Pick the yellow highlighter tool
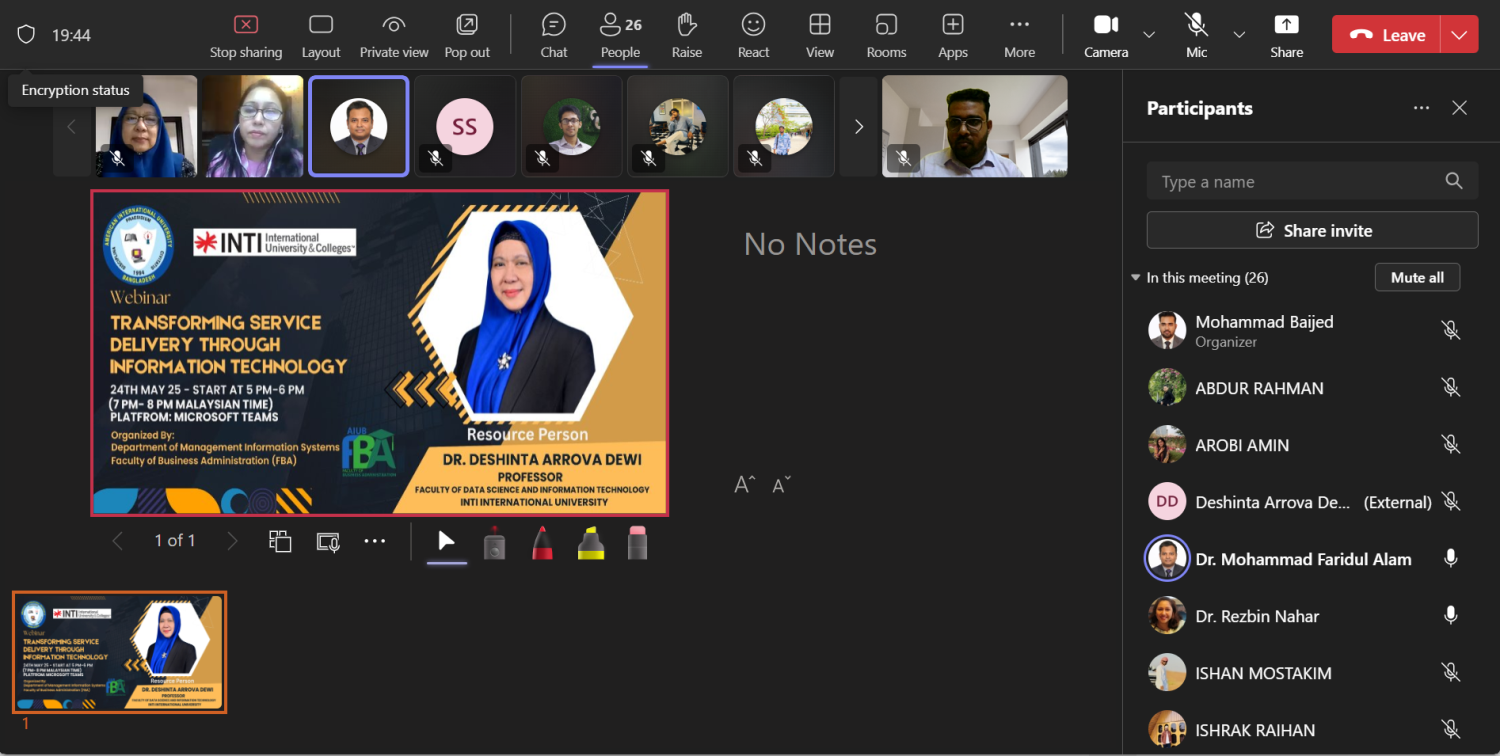This screenshot has width=1500, height=756. (591, 542)
